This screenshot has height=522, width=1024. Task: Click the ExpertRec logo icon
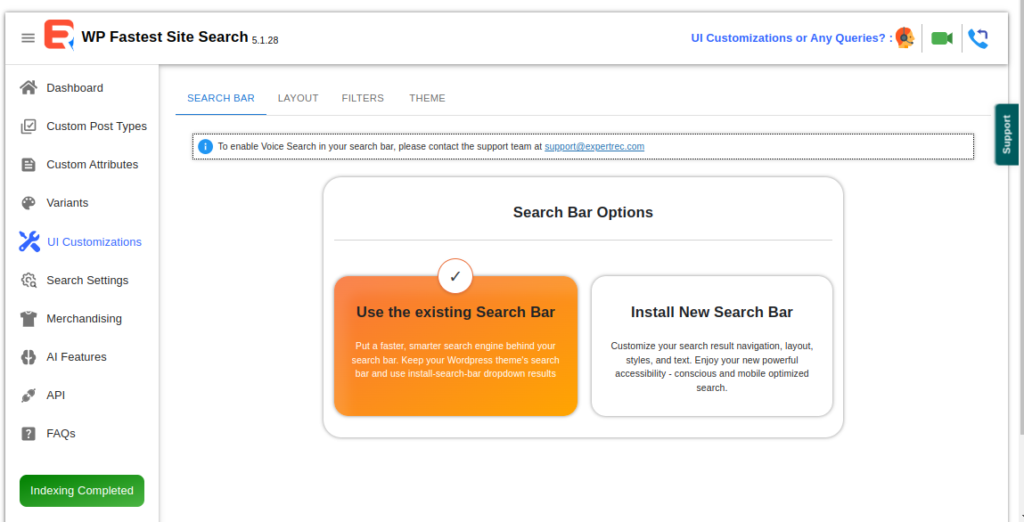pos(59,35)
